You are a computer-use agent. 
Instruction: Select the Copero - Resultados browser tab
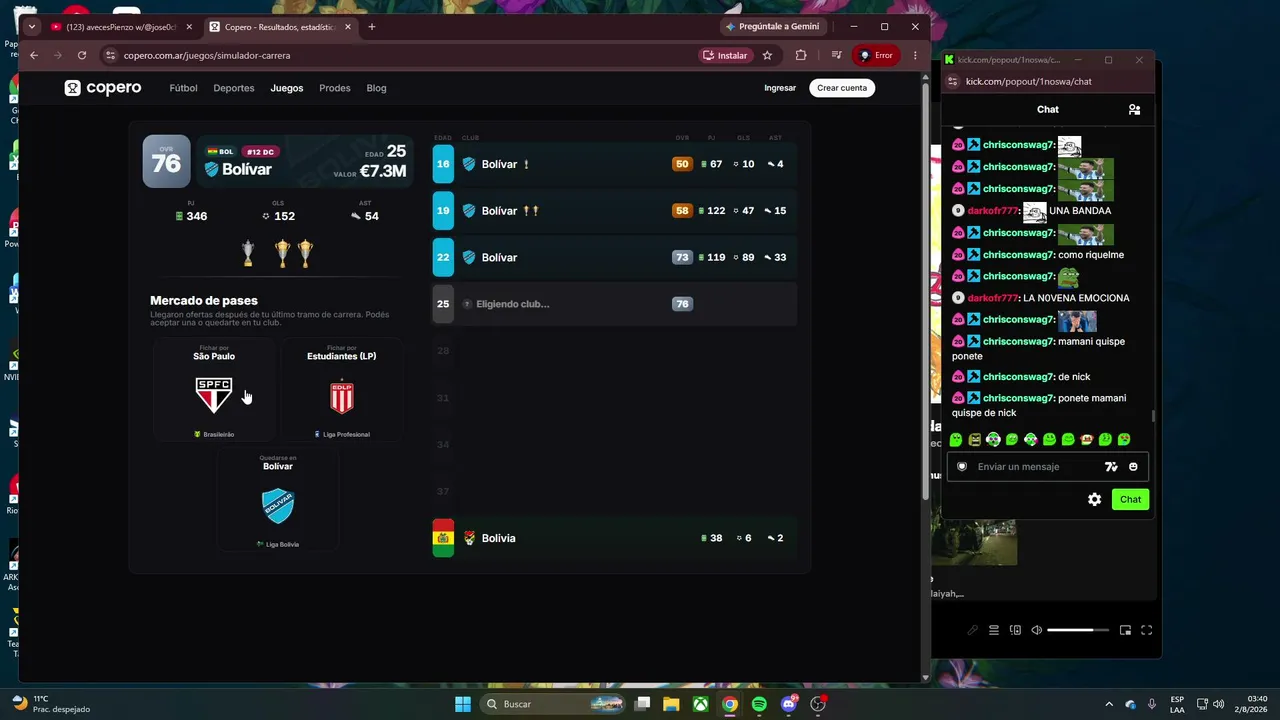pyautogui.click(x=279, y=27)
